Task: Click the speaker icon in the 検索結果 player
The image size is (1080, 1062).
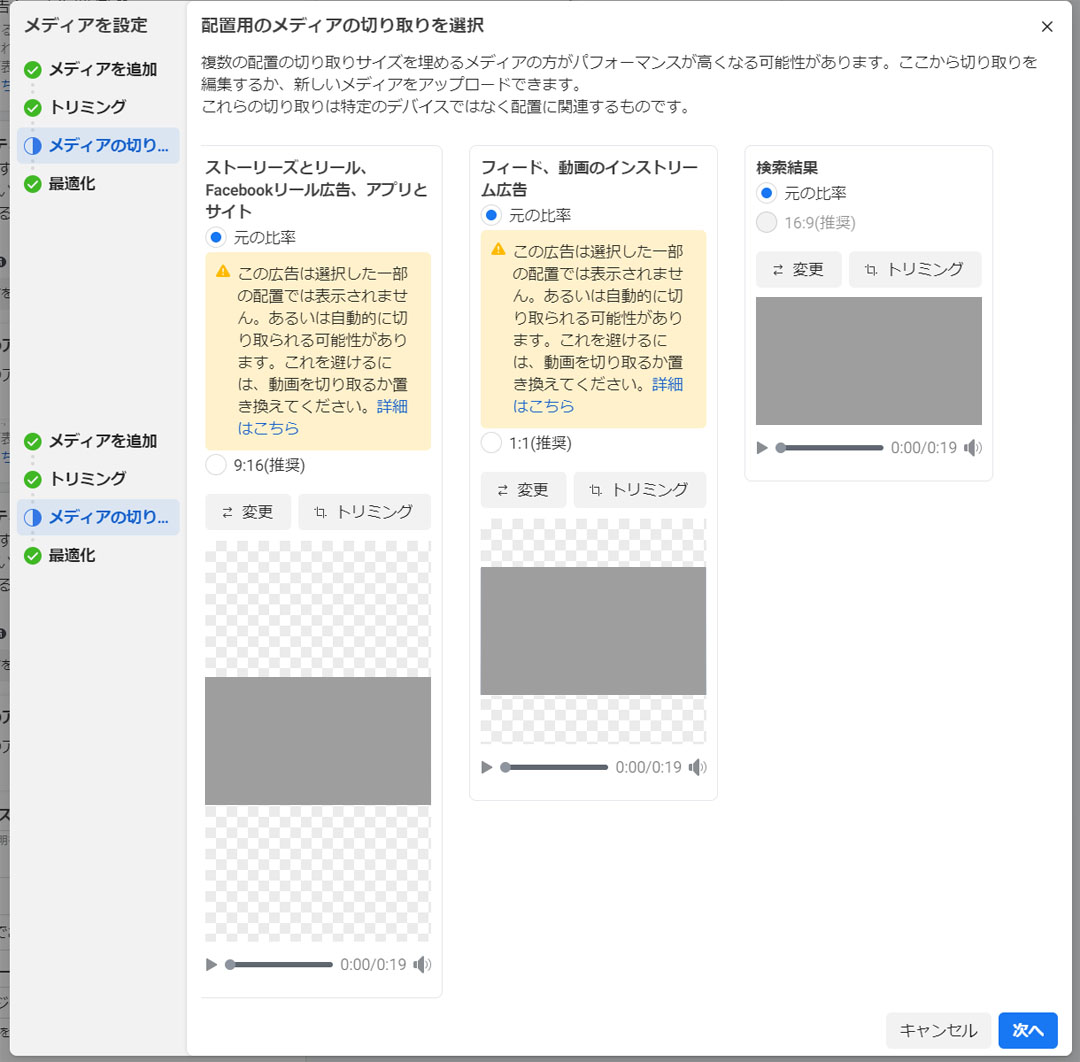Action: tap(972, 447)
